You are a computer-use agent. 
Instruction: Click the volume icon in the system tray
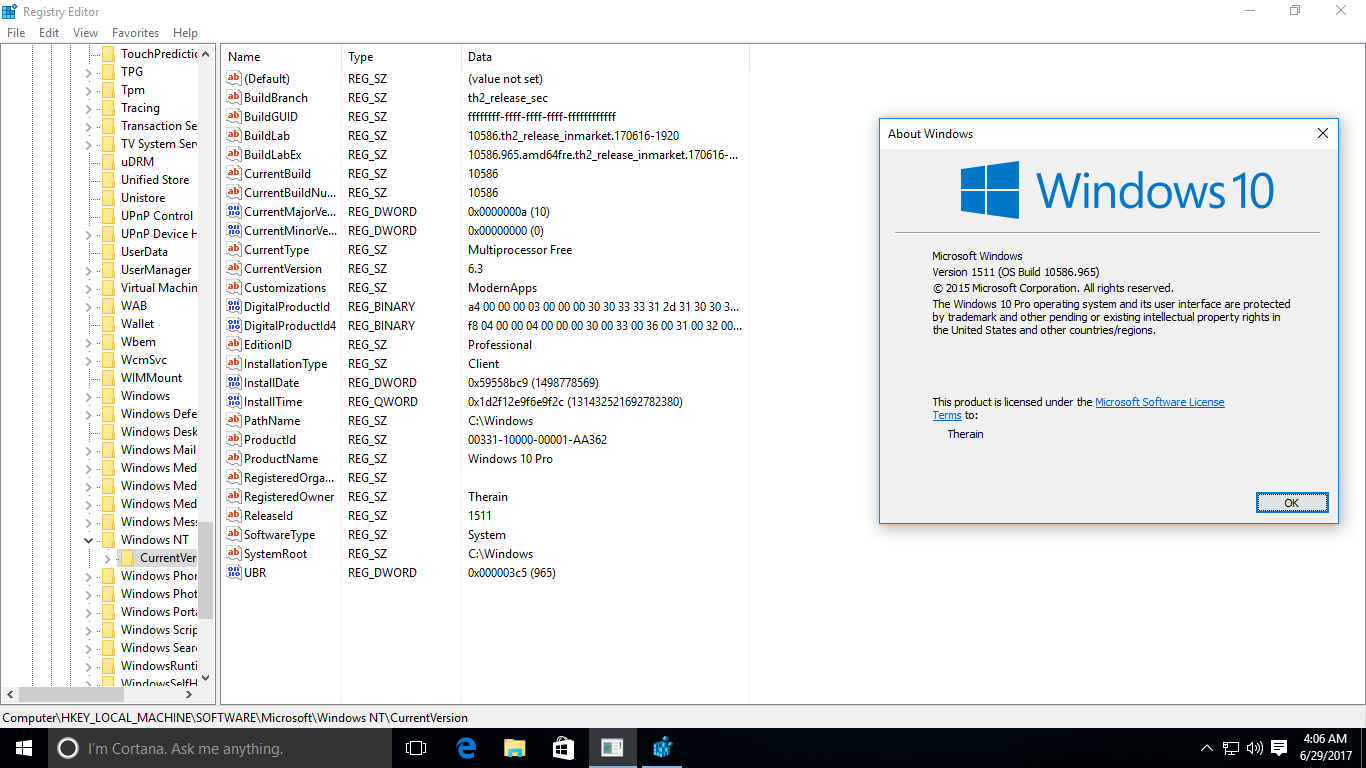tap(1254, 748)
